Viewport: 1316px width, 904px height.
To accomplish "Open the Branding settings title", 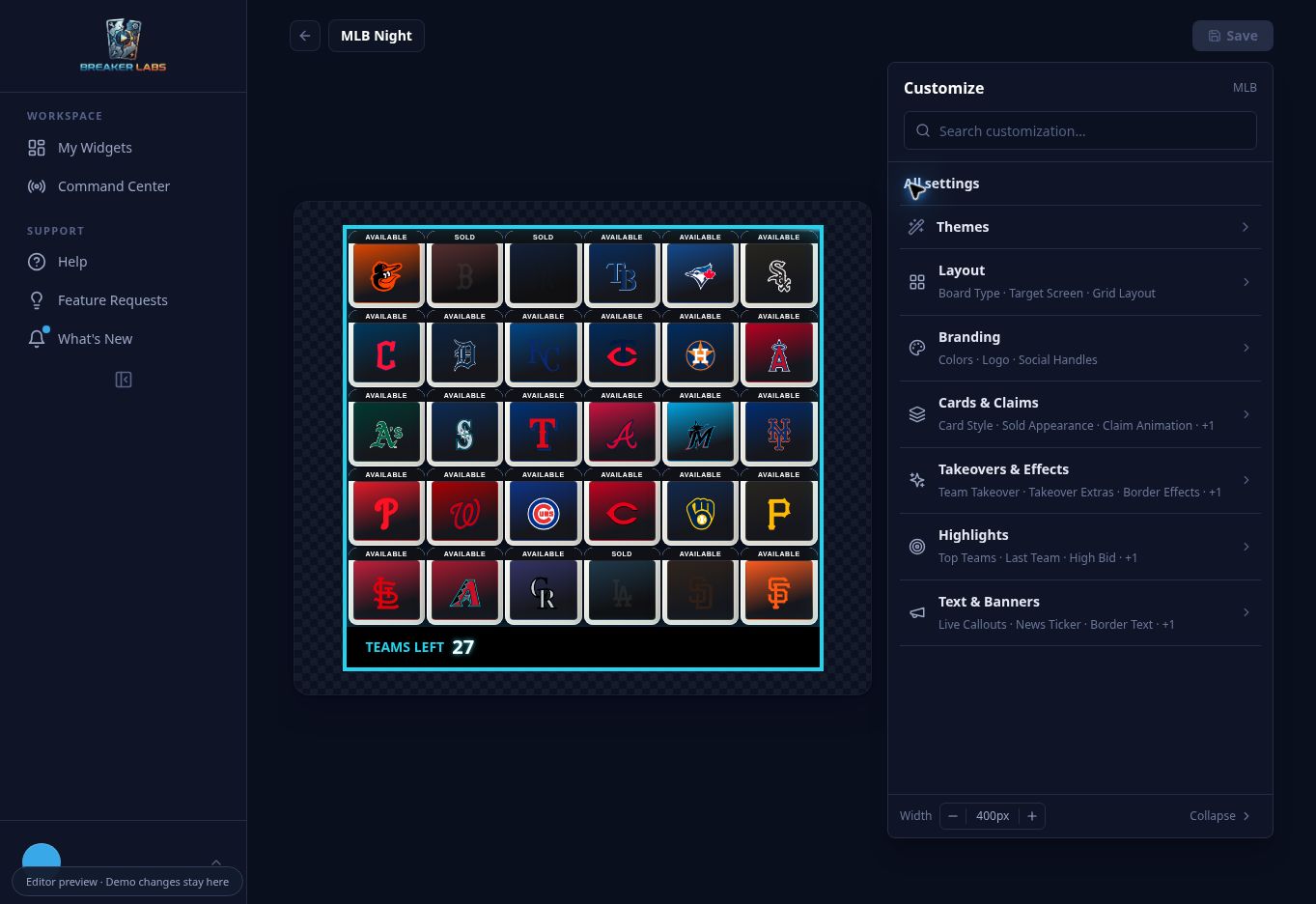I will tap(969, 337).
